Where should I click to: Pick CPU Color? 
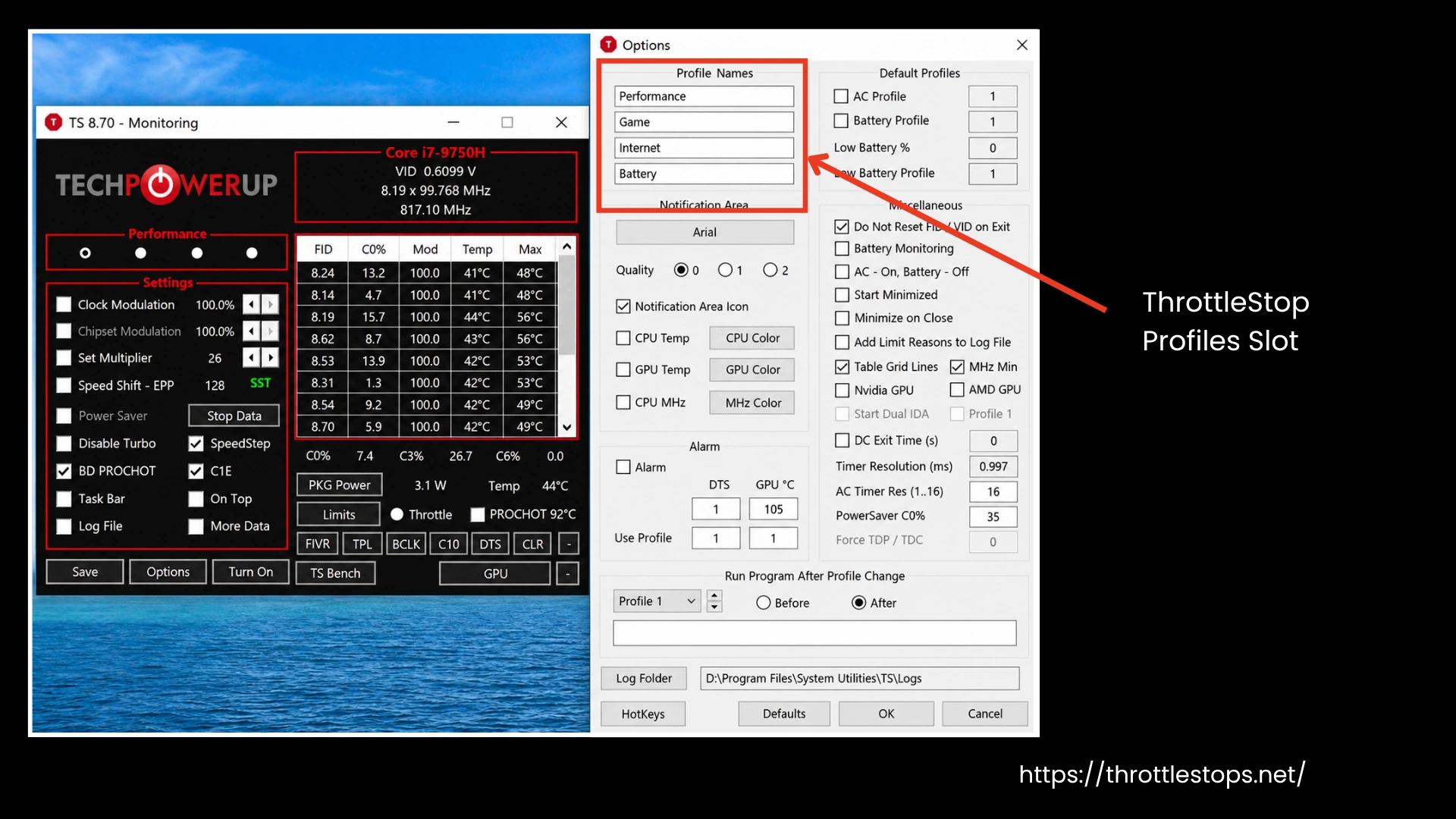(x=752, y=338)
